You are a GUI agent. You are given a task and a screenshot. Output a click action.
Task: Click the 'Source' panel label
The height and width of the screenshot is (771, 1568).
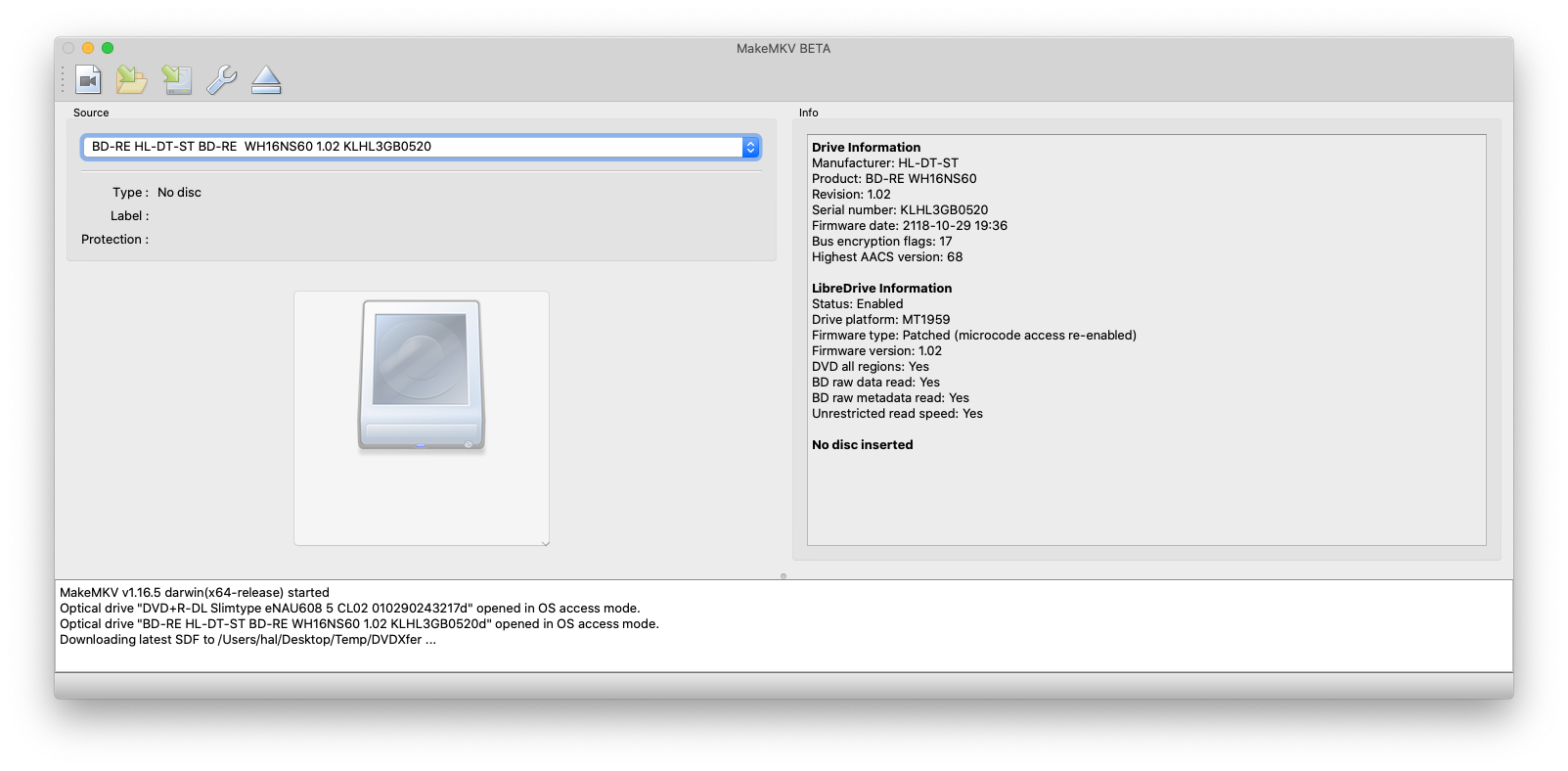91,113
